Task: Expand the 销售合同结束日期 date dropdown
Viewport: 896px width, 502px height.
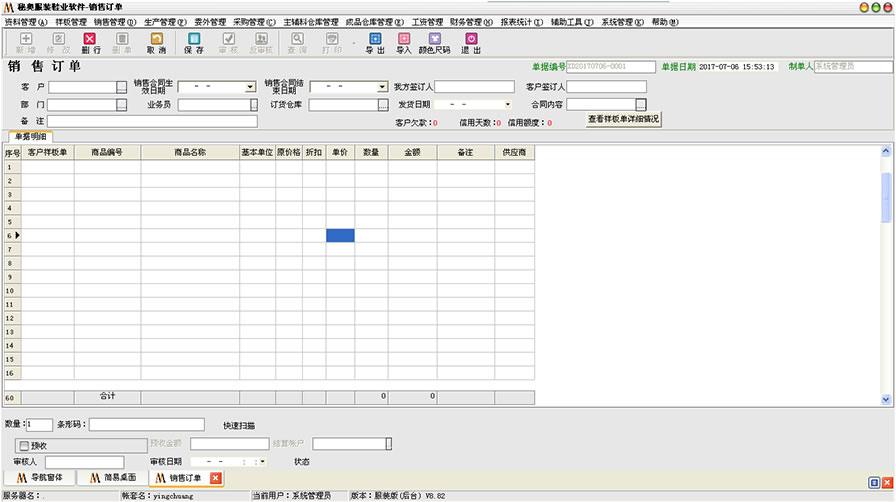Action: [x=382, y=87]
